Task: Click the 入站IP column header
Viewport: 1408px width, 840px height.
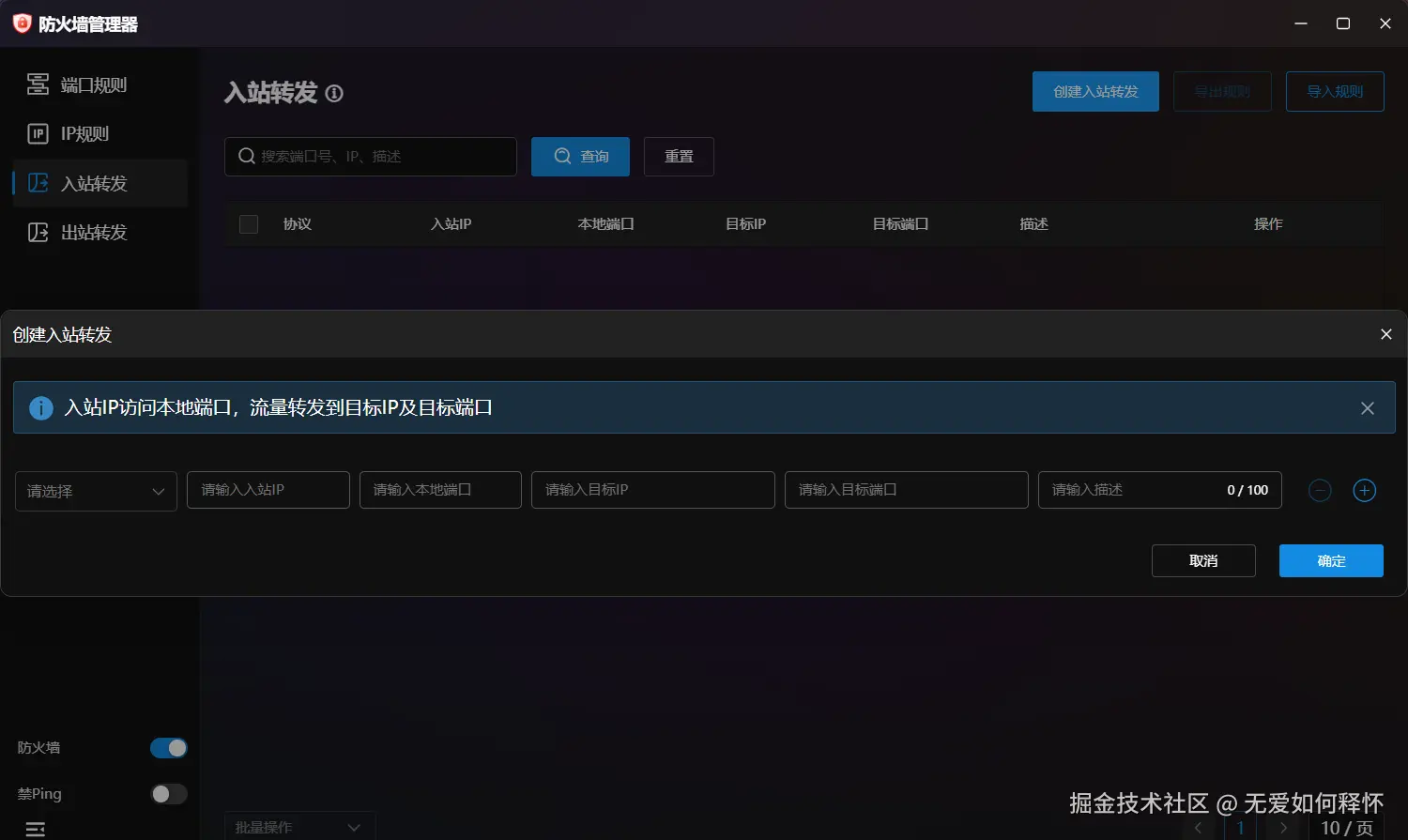Action: point(451,224)
